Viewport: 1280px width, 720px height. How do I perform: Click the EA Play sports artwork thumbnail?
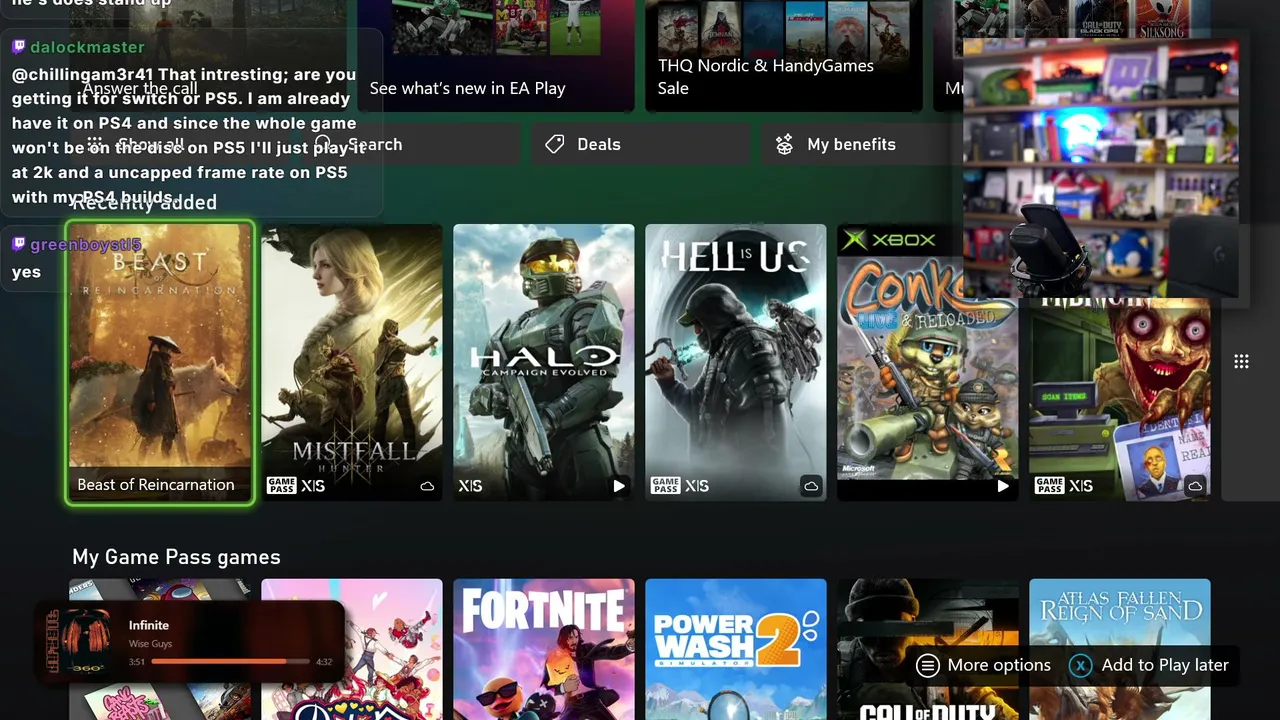[496, 27]
